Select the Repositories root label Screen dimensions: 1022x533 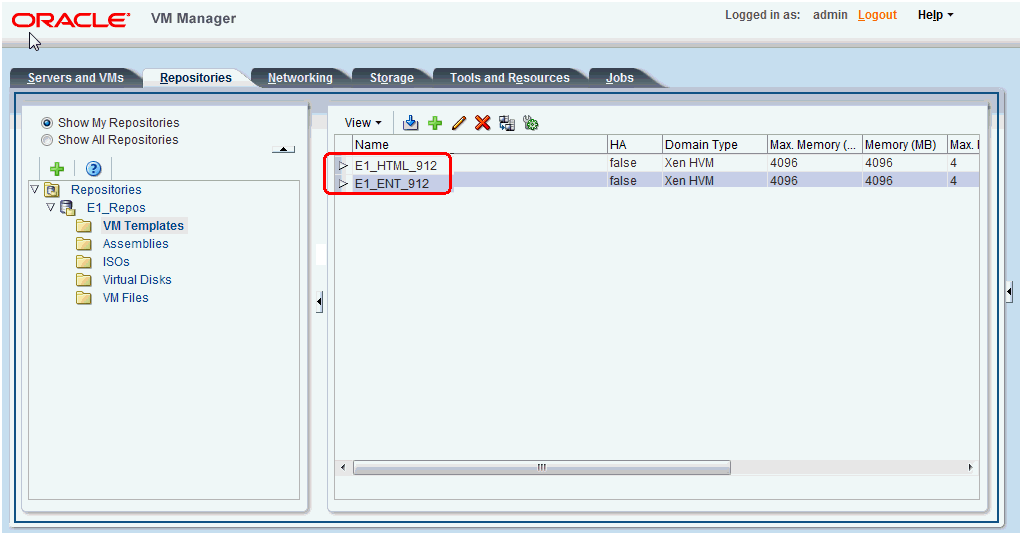[x=106, y=190]
